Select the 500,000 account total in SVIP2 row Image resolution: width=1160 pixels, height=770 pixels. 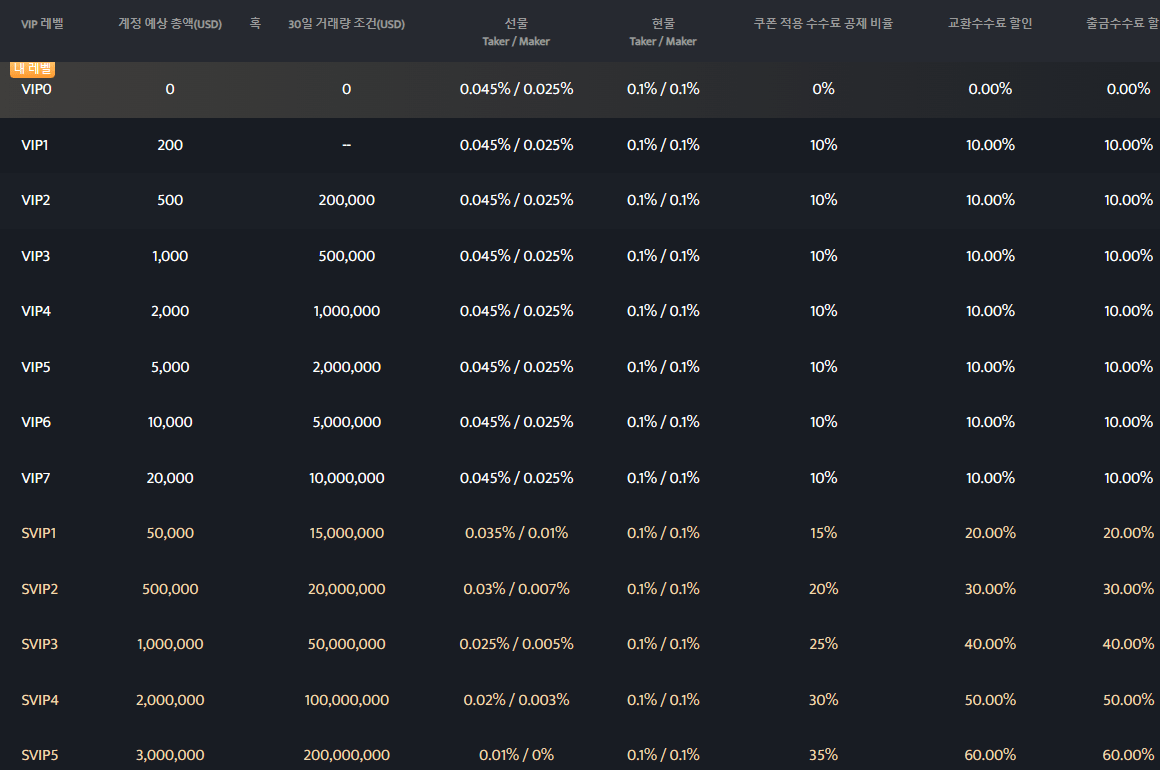(x=170, y=589)
